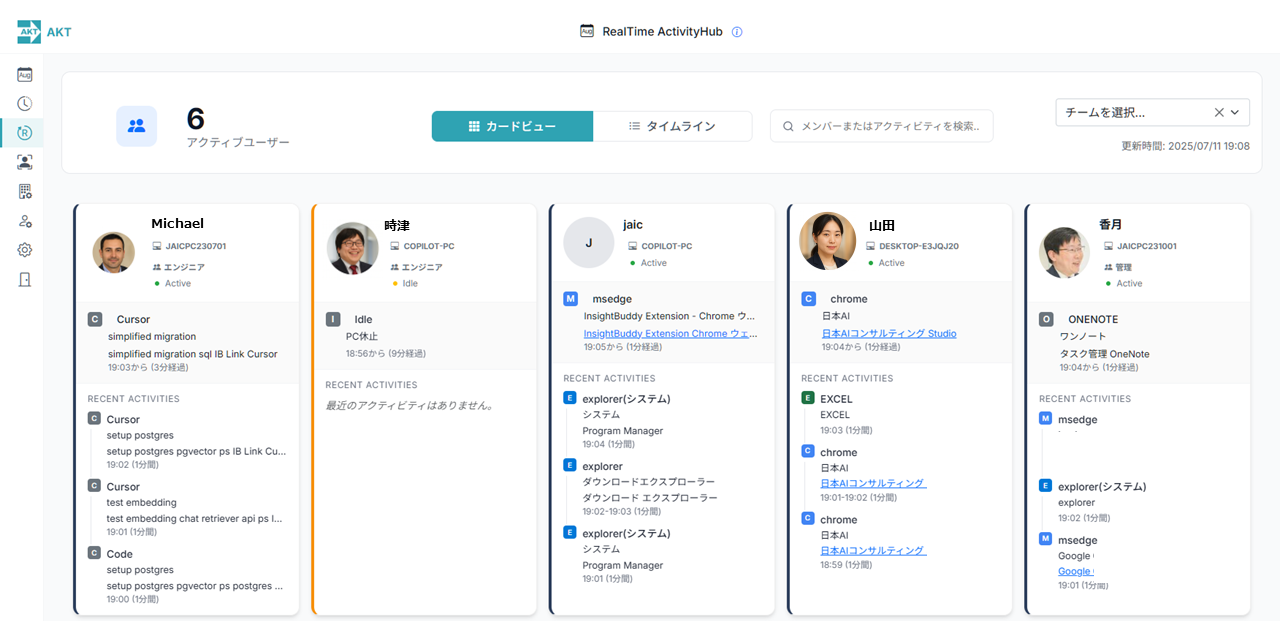1280x641 pixels.
Task: Click Michael's profile avatar
Action: [114, 253]
